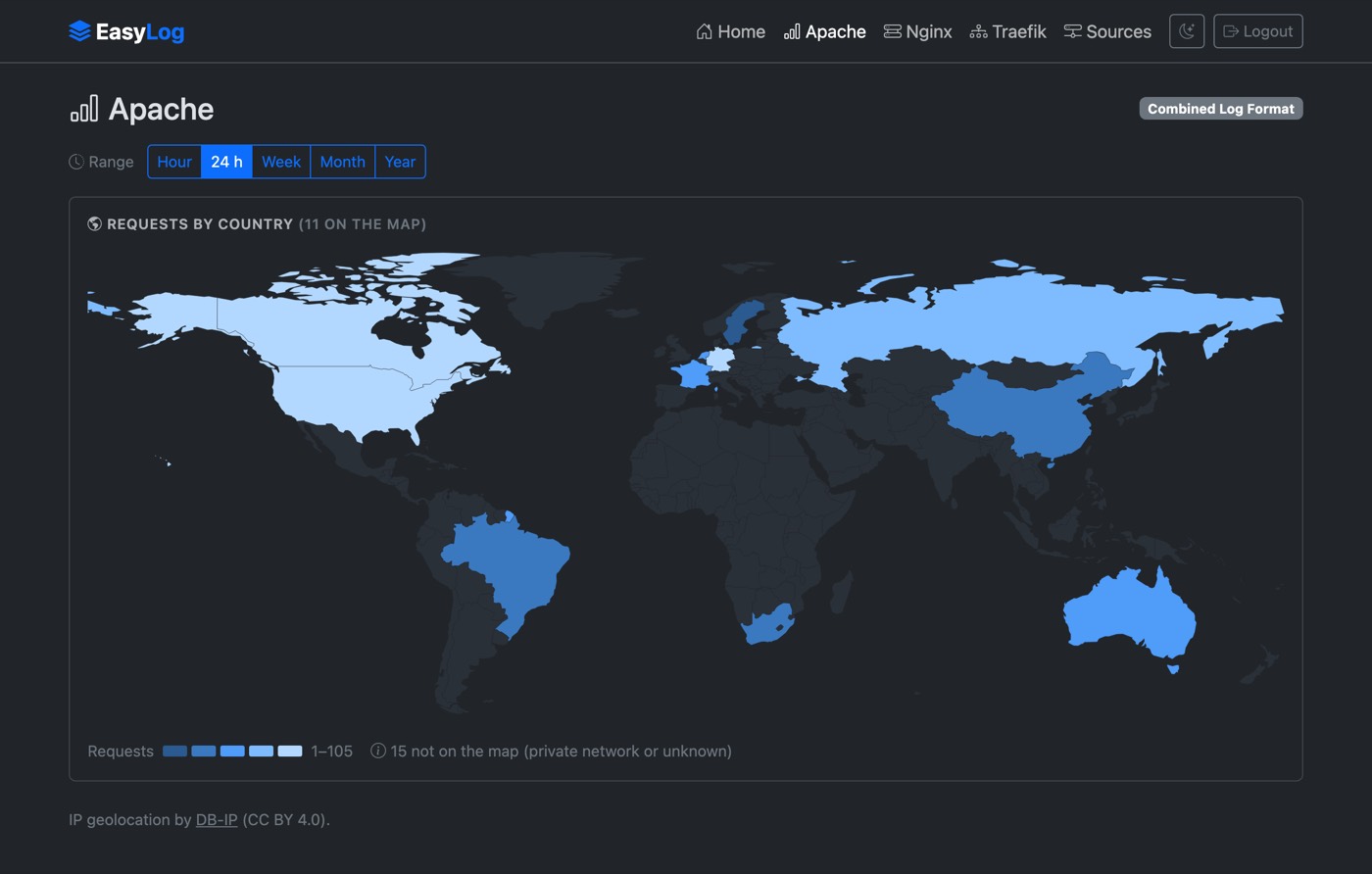Select the 24 h range
Image resolution: width=1372 pixels, height=874 pixels.
click(x=226, y=162)
